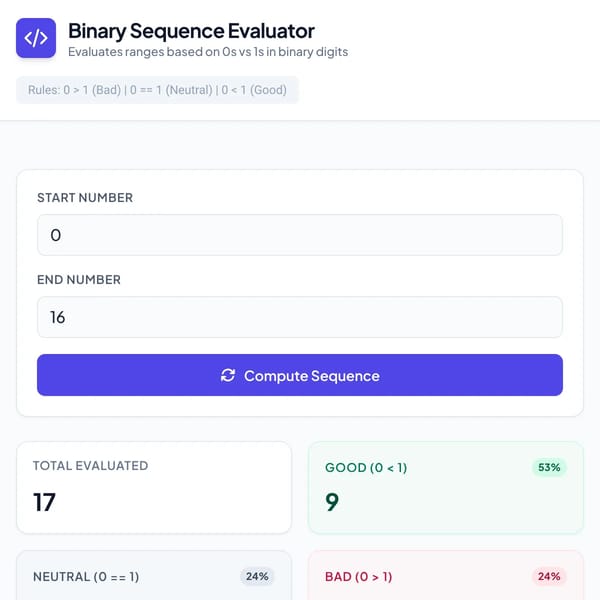Click the GOOD (0 < 1) label
This screenshot has width=600, height=600.
(x=366, y=468)
